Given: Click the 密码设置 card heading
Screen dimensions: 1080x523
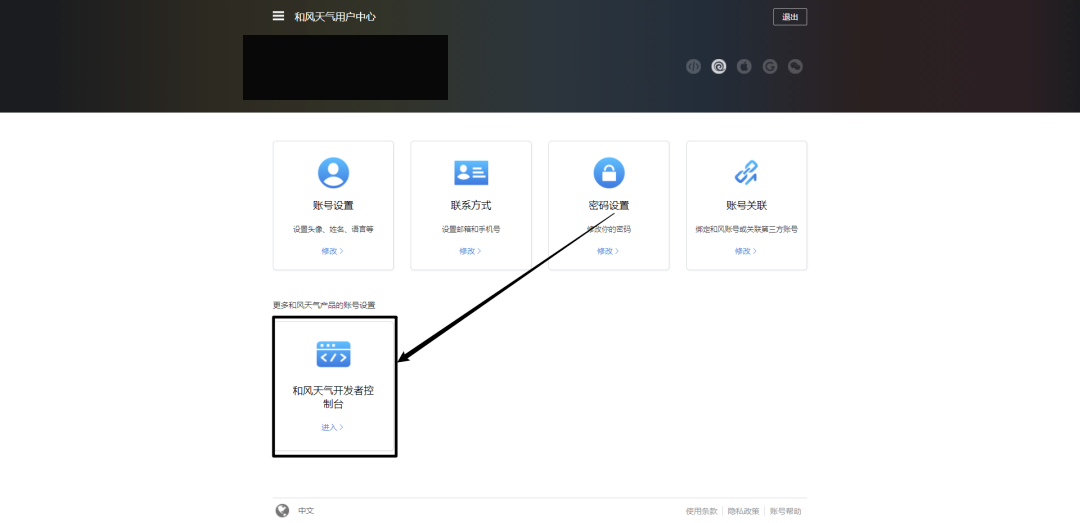Looking at the screenshot, I should 609,205.
